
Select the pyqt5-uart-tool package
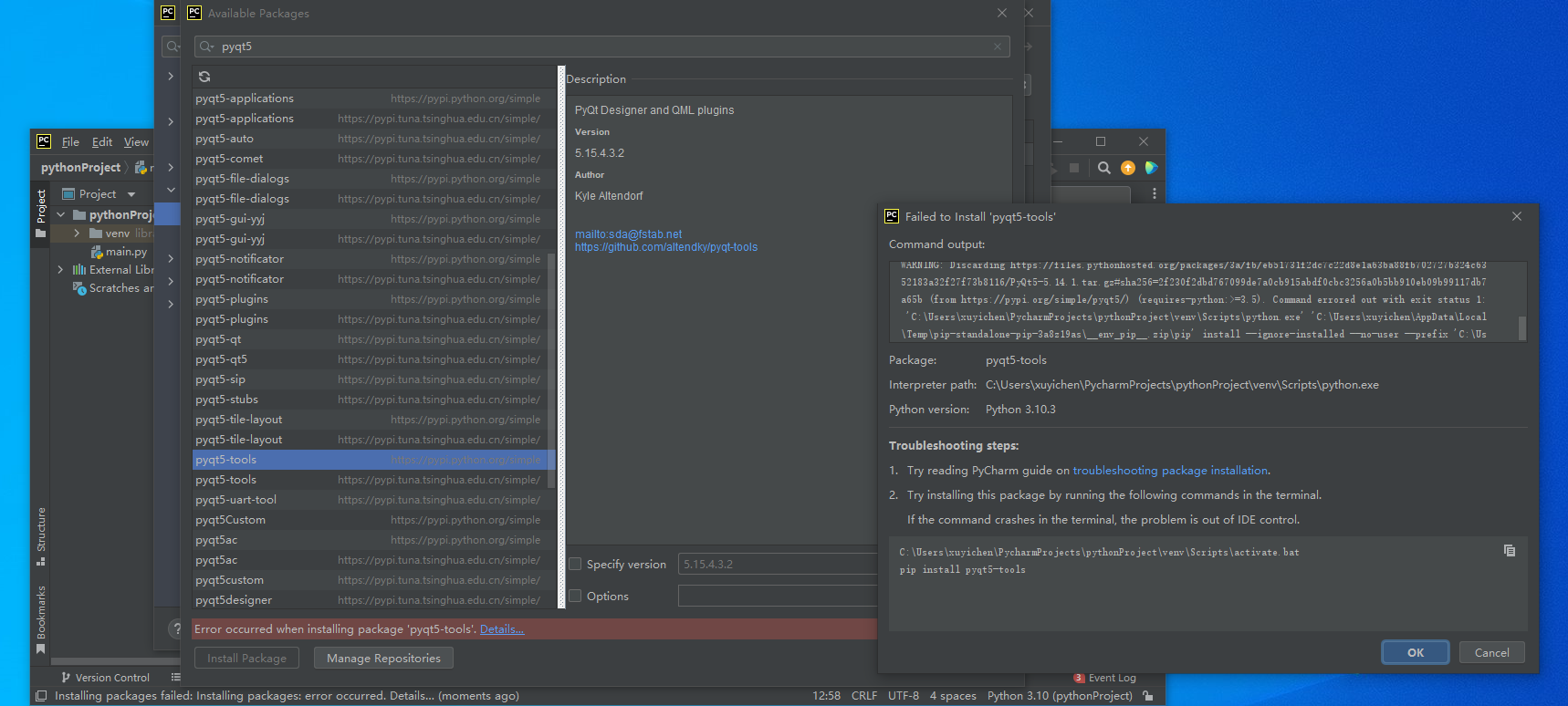click(x=370, y=500)
